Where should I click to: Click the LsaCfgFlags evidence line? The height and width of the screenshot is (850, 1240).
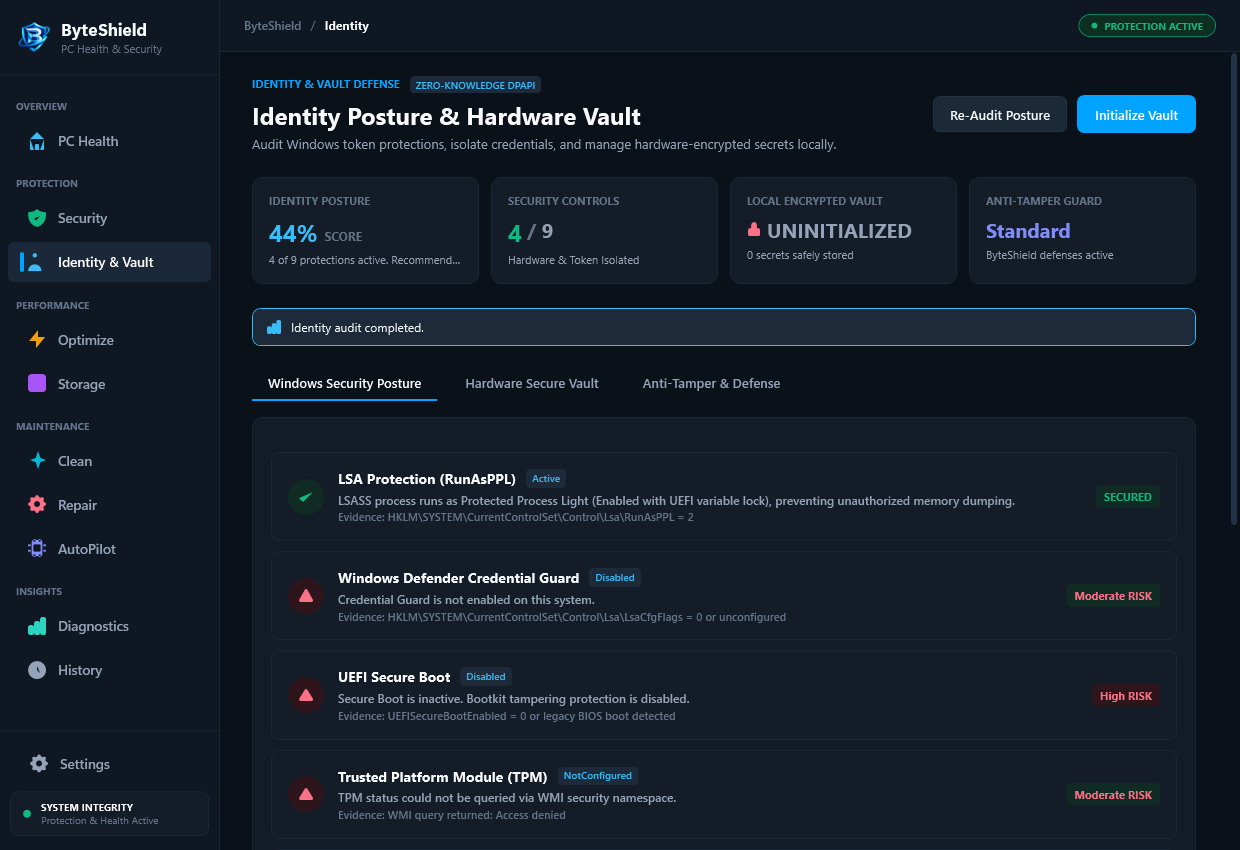[562, 617]
